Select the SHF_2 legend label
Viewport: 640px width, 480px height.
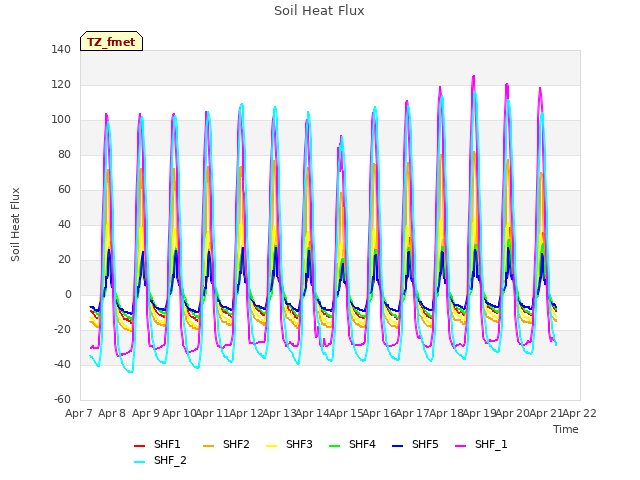(x=170, y=460)
